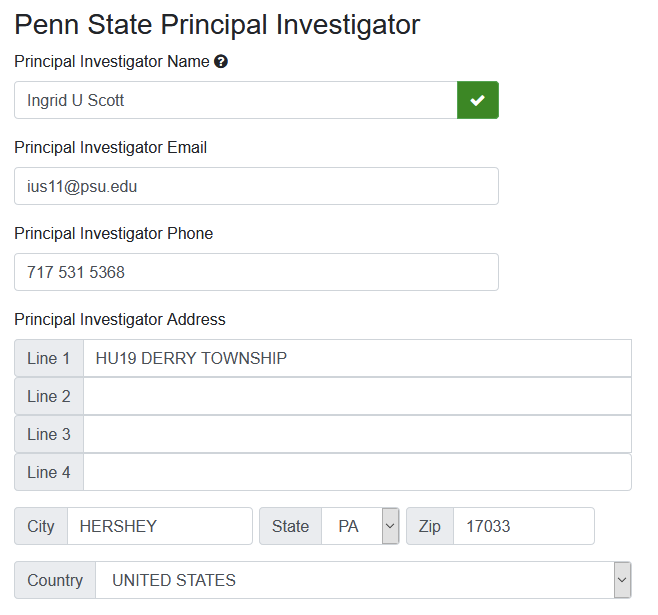Click the help icon beside Principal Investigator Name
Image resolution: width=658 pixels, height=615 pixels.
(x=221, y=62)
